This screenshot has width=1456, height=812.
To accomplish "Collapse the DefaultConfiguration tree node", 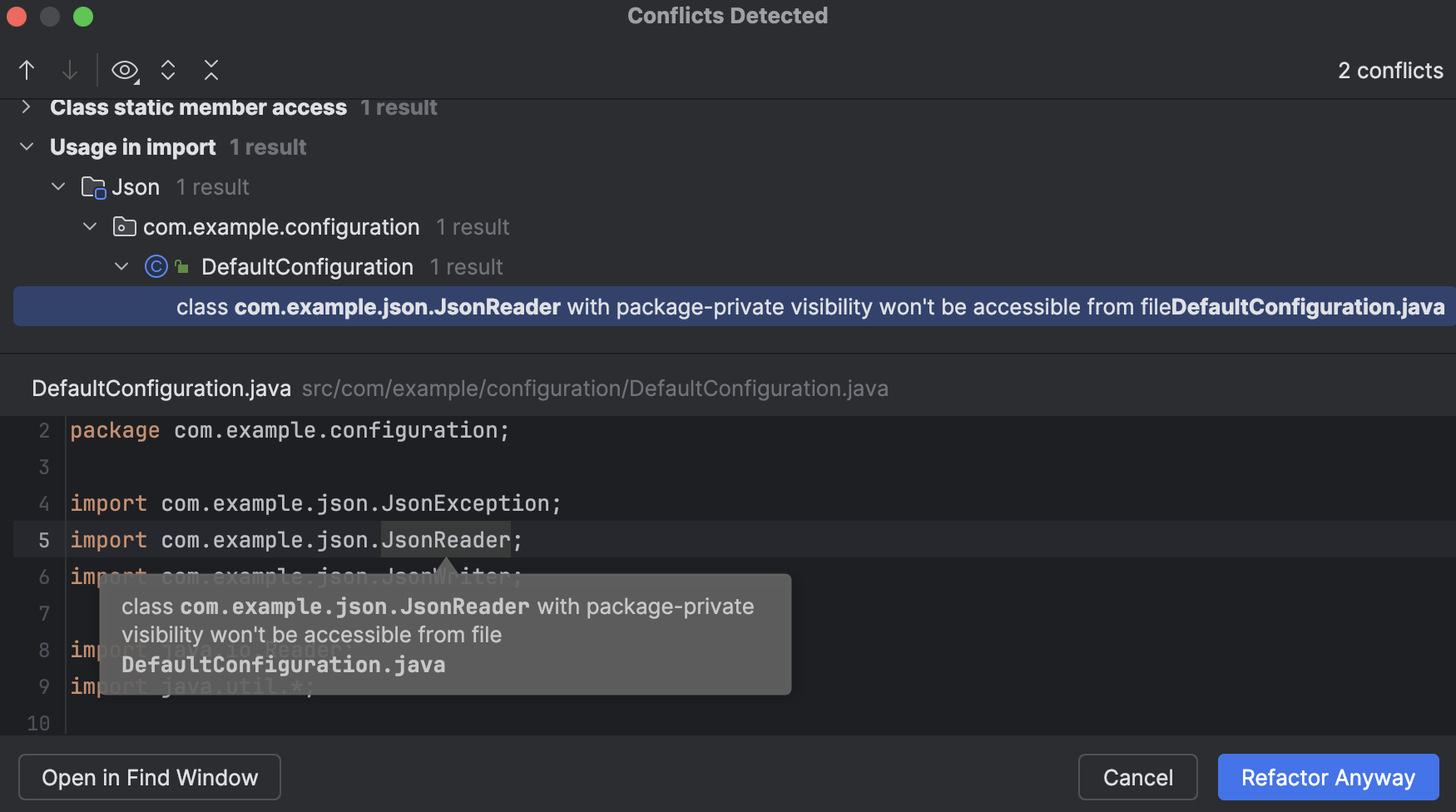I will click(121, 266).
